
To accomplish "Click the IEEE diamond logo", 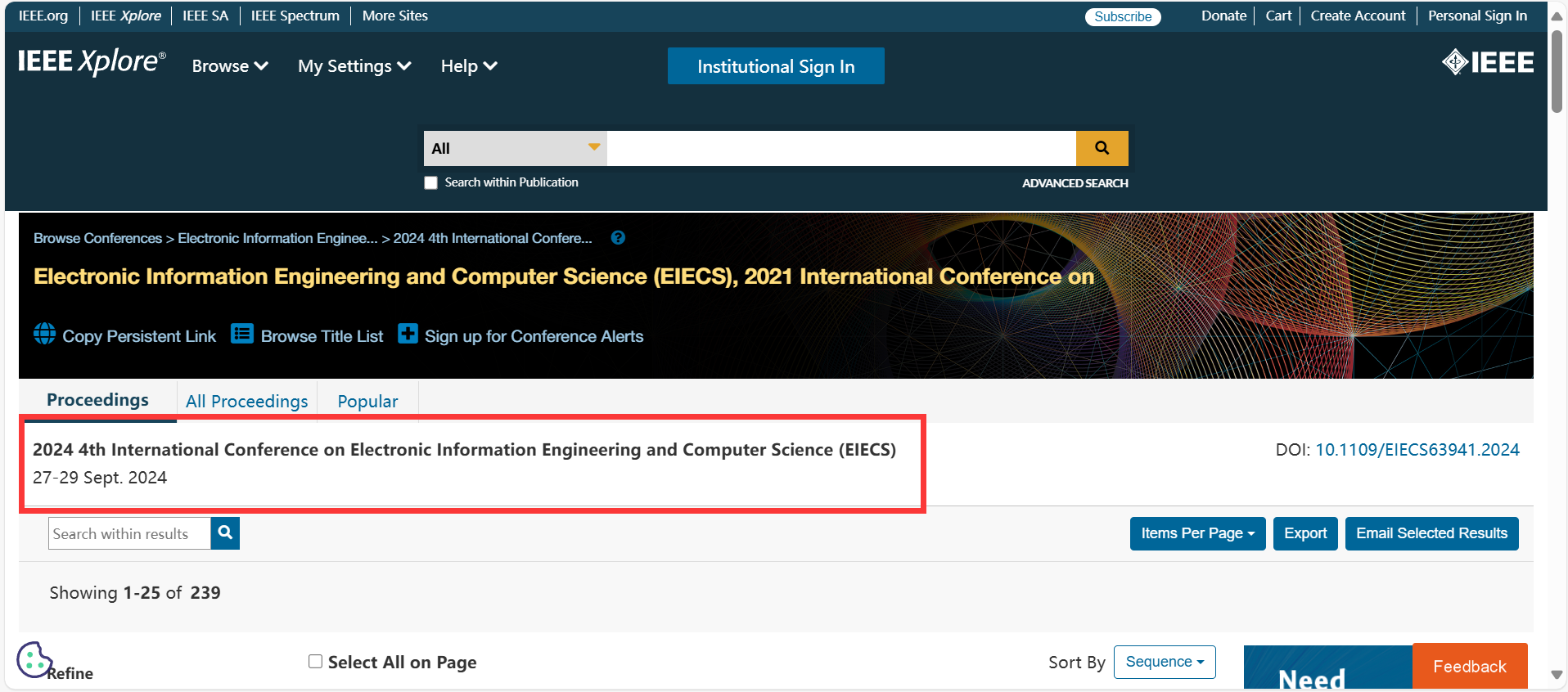I will pyautogui.click(x=1488, y=62).
